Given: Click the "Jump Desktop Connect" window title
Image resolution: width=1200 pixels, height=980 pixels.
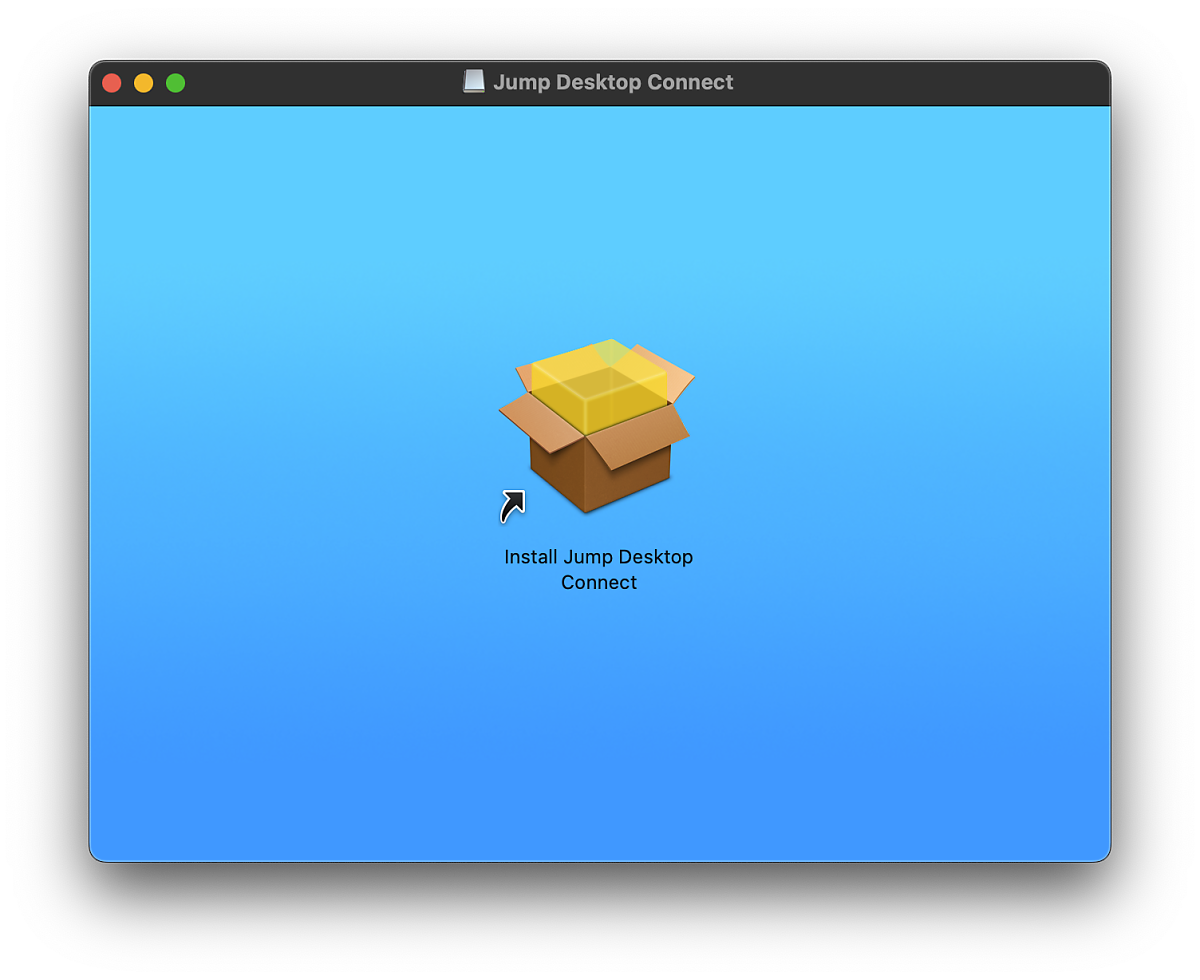Looking at the screenshot, I should pos(613,82).
